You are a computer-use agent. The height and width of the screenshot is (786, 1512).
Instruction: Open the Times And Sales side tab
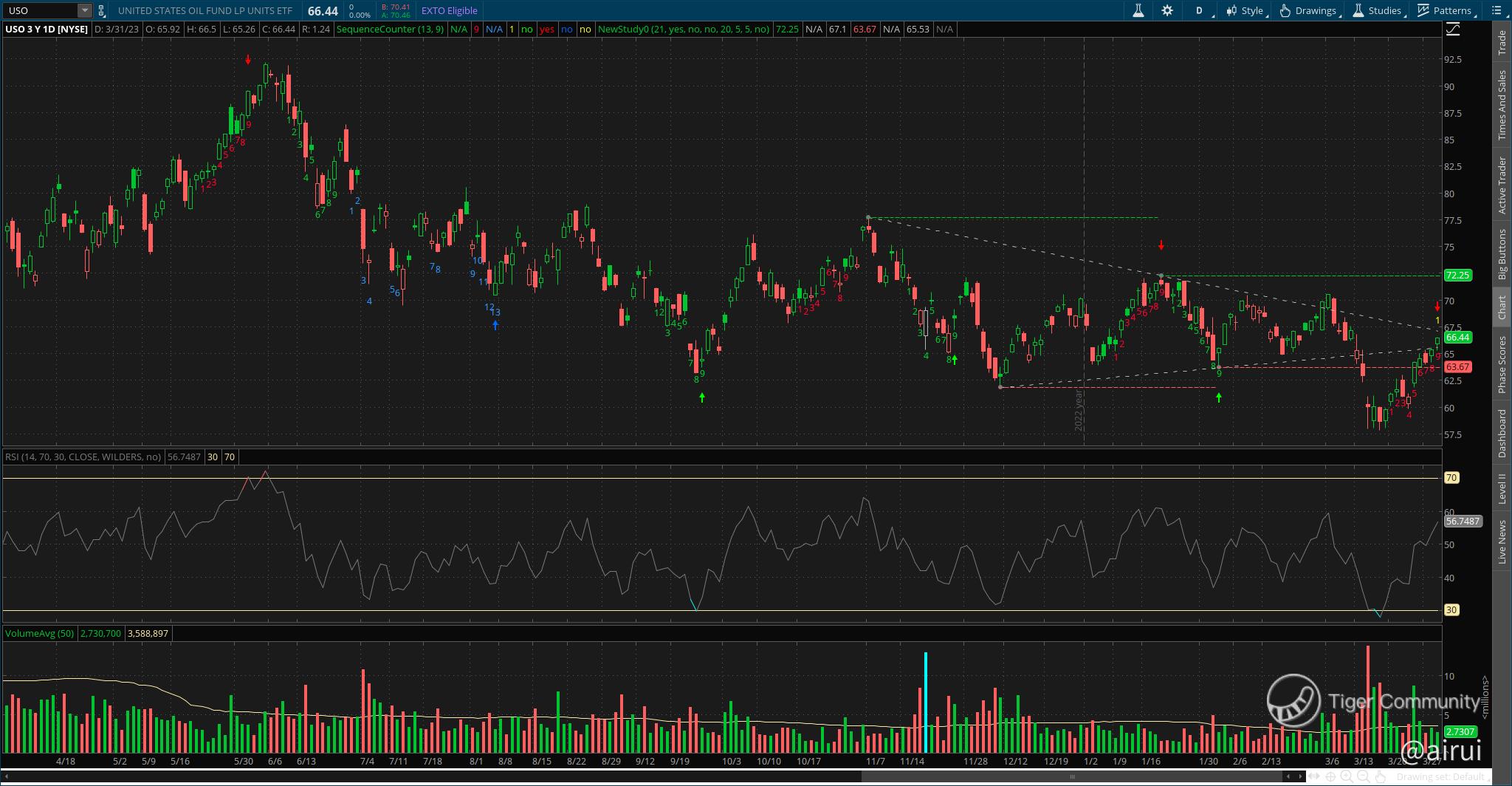pyautogui.click(x=1502, y=105)
